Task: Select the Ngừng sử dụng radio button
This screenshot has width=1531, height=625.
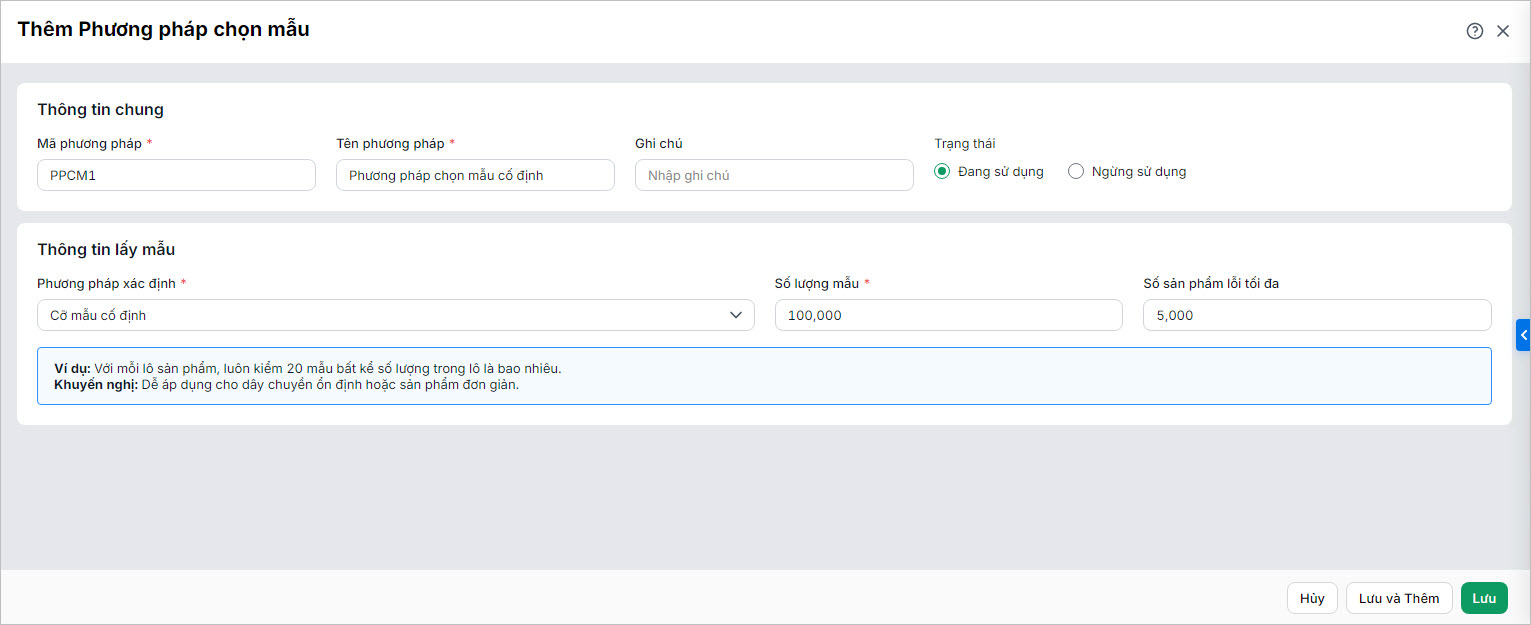Action: (x=1076, y=171)
